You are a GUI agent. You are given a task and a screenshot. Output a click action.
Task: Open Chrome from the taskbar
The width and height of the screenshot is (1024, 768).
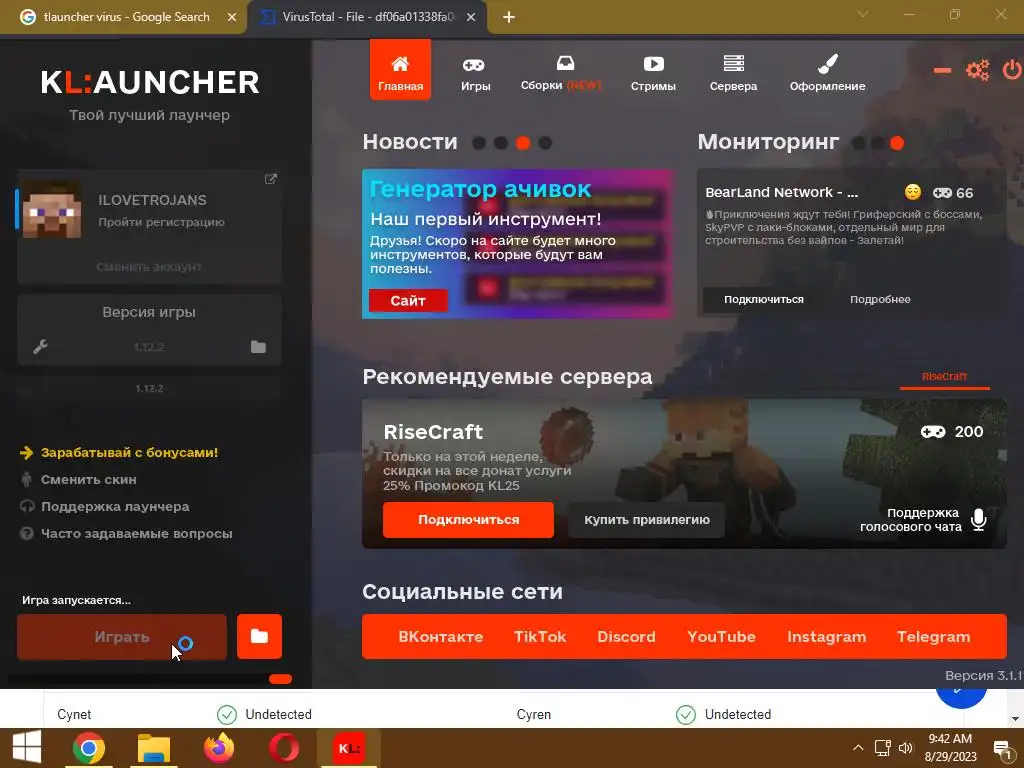coord(89,748)
